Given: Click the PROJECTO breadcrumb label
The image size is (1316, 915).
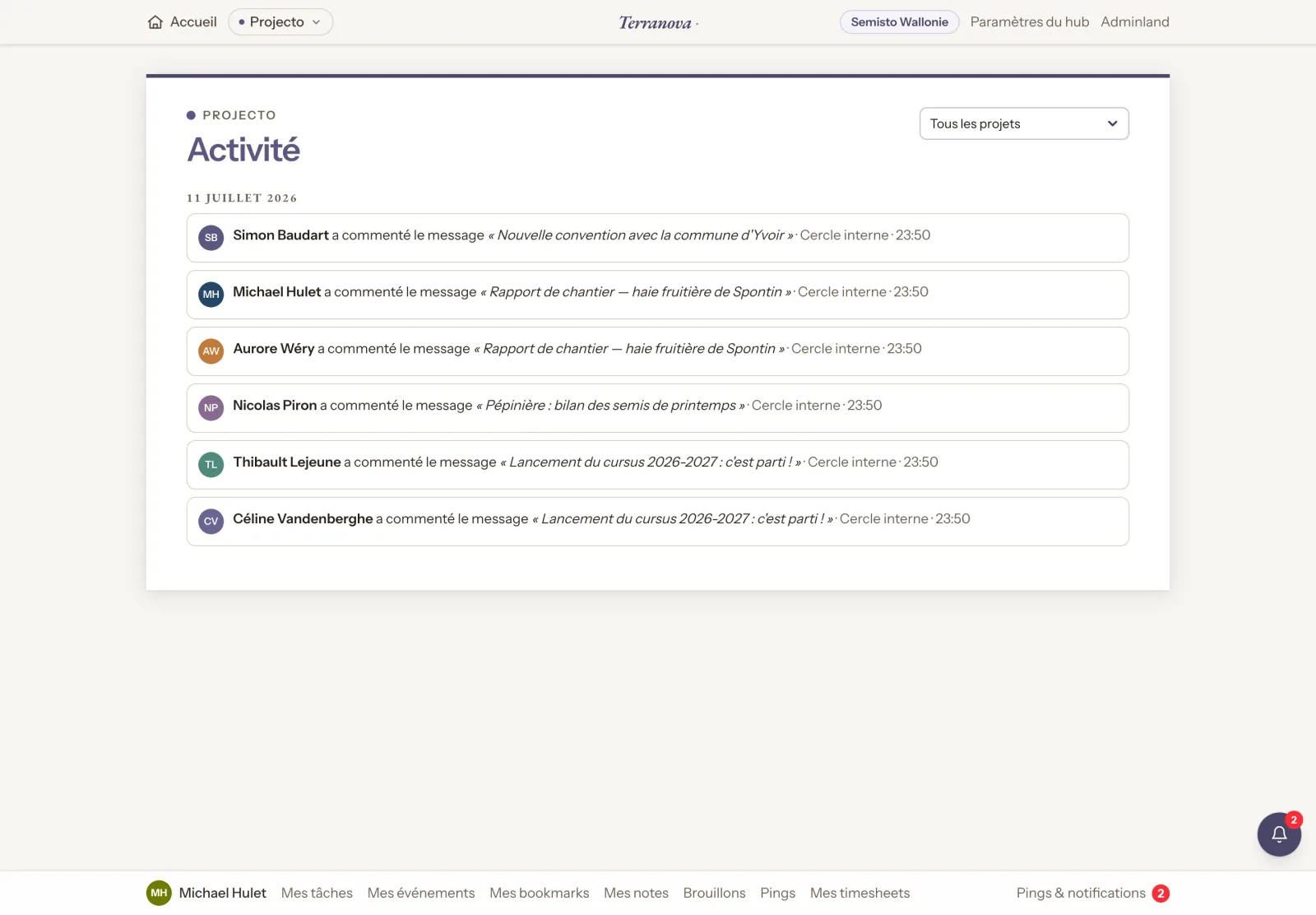Looking at the screenshot, I should 239,115.
